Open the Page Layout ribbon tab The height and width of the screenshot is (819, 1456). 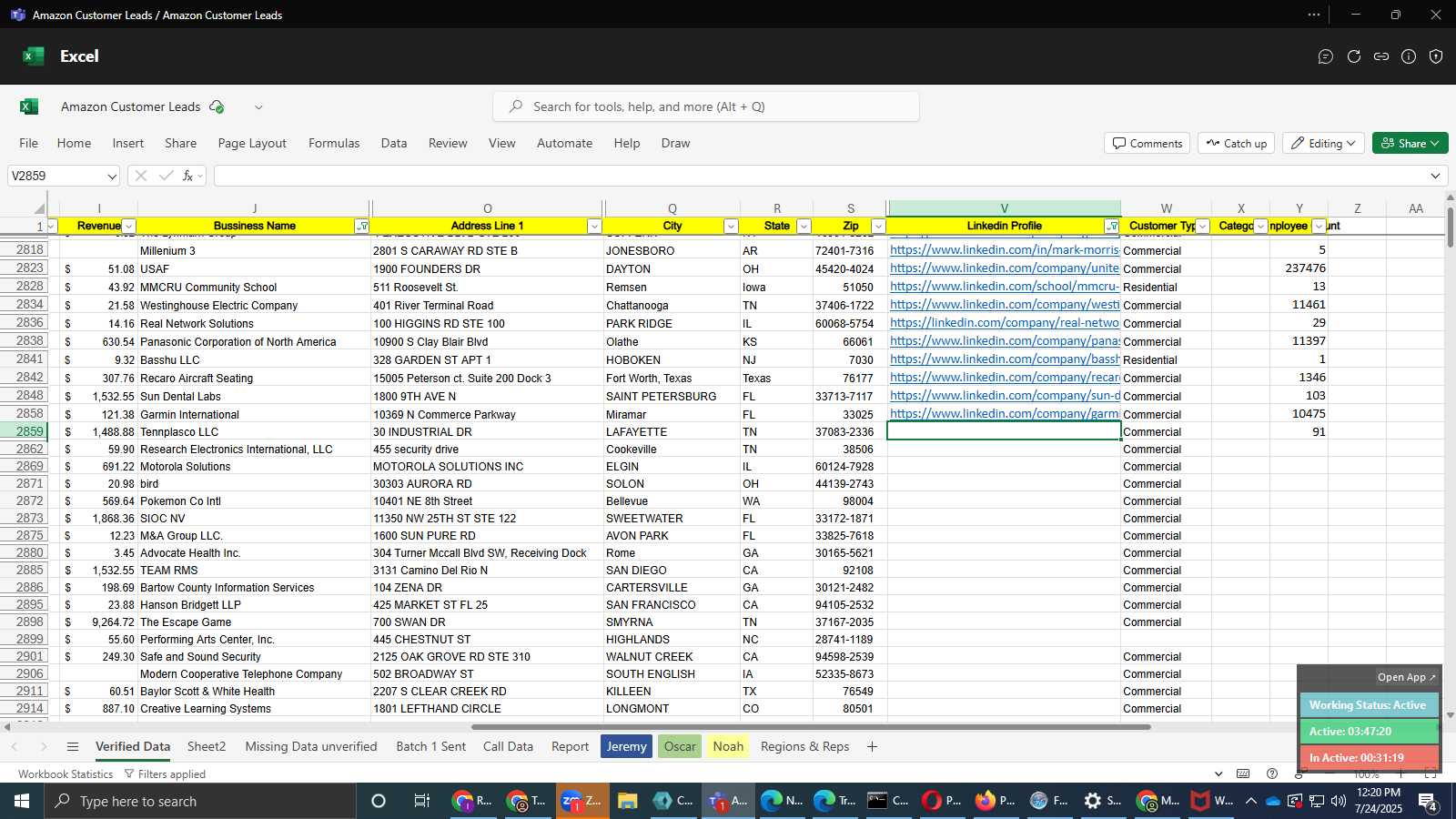252,143
